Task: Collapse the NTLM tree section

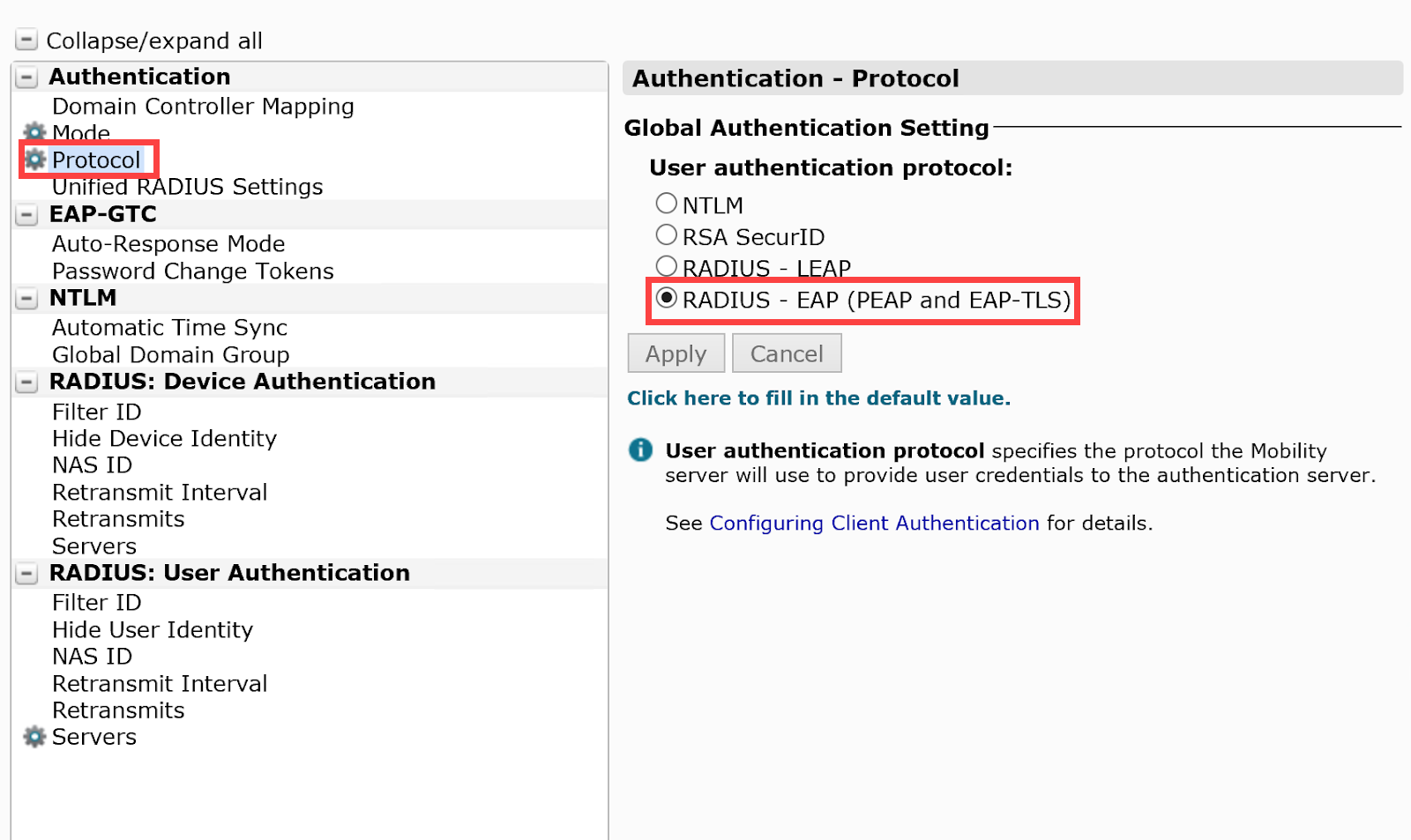Action: click(26, 299)
